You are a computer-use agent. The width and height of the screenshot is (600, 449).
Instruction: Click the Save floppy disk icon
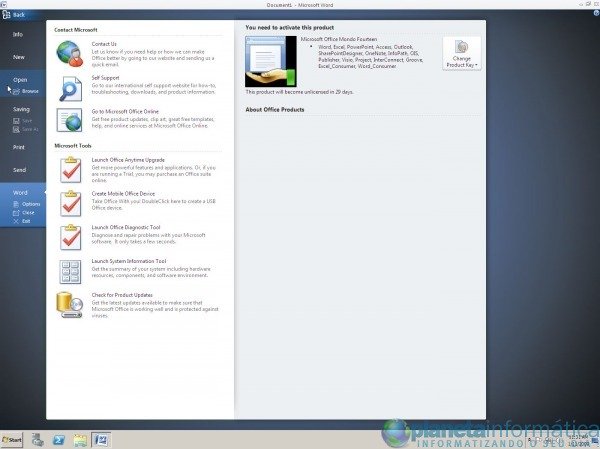point(16,121)
